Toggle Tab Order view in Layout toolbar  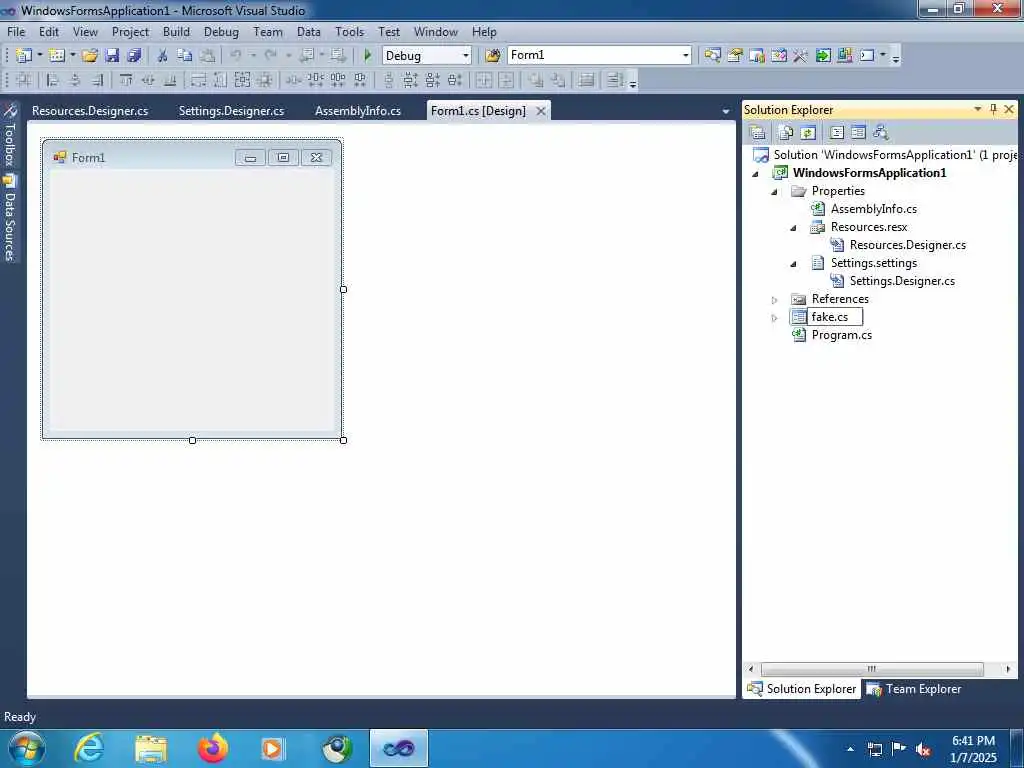[615, 80]
